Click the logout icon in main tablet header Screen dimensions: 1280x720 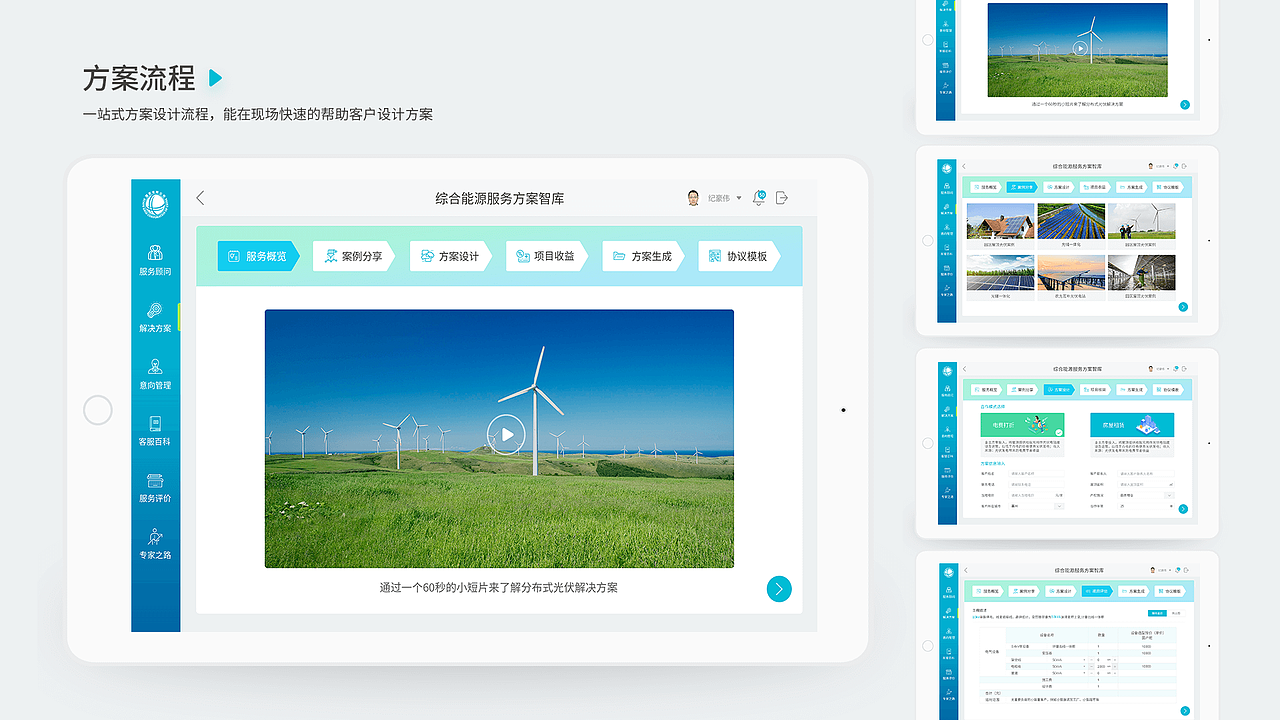(x=782, y=198)
